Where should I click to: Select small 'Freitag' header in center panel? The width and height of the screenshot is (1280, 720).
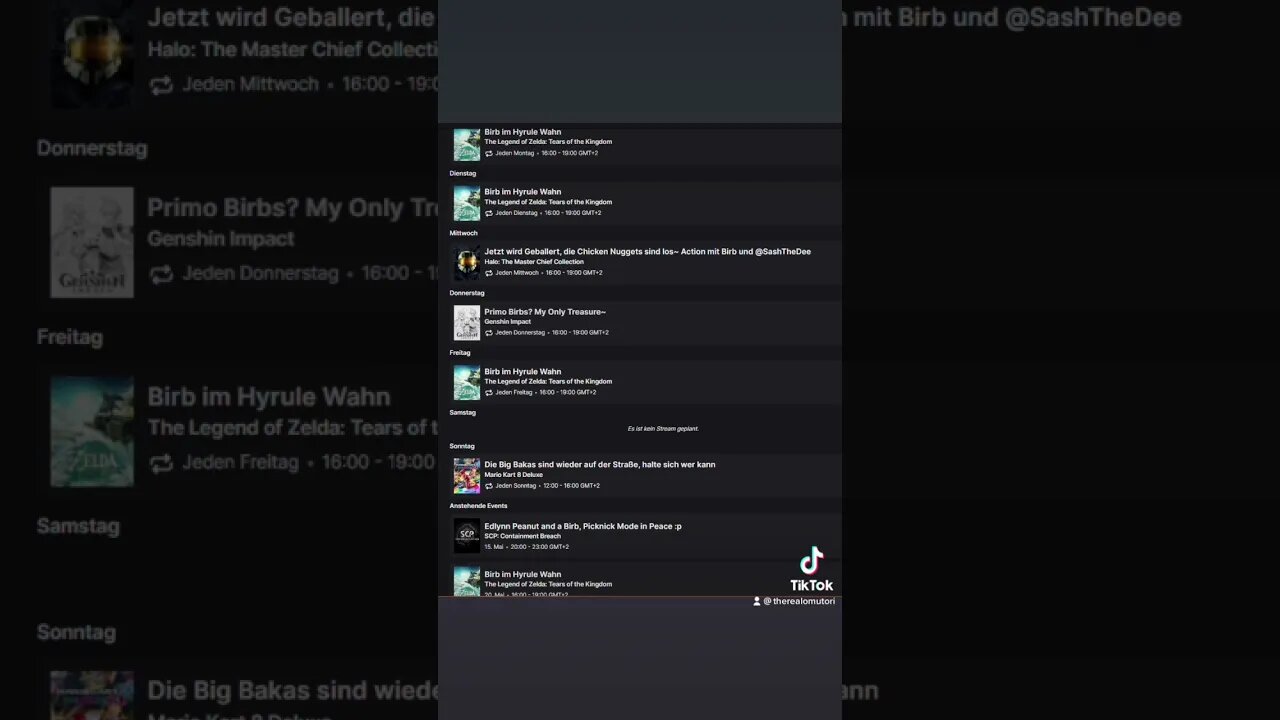tap(460, 353)
